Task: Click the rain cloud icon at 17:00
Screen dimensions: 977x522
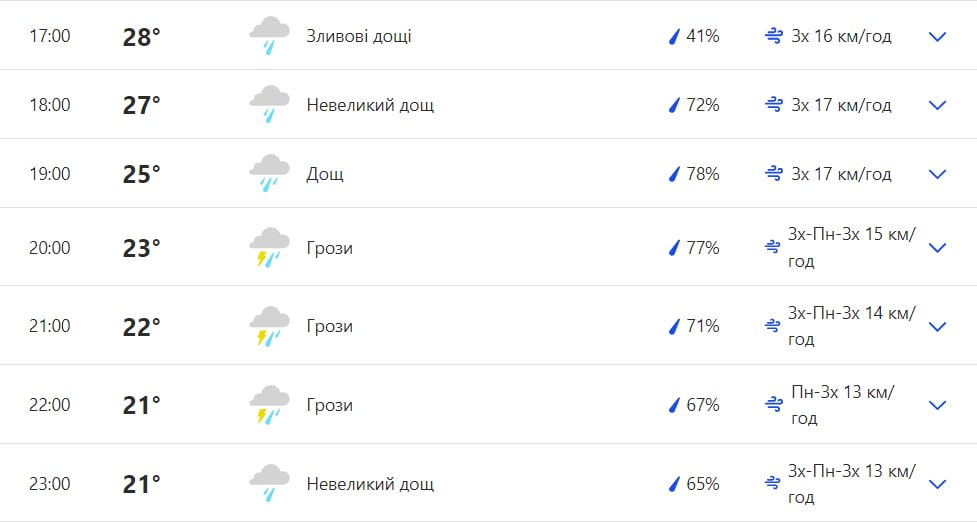Action: [269, 36]
